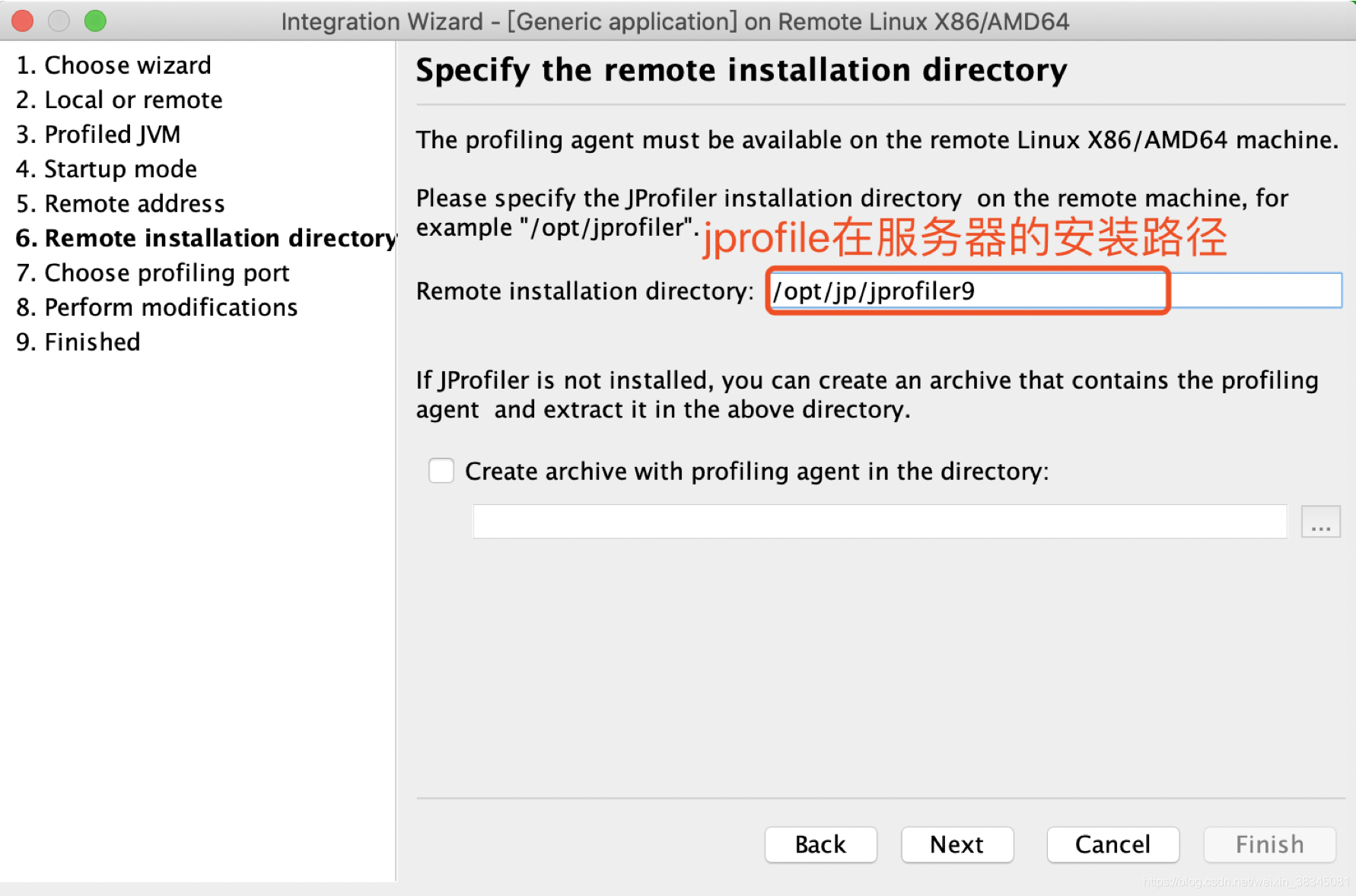This screenshot has width=1356, height=896.
Task: Click the disabled Finish button
Action: 1270,844
